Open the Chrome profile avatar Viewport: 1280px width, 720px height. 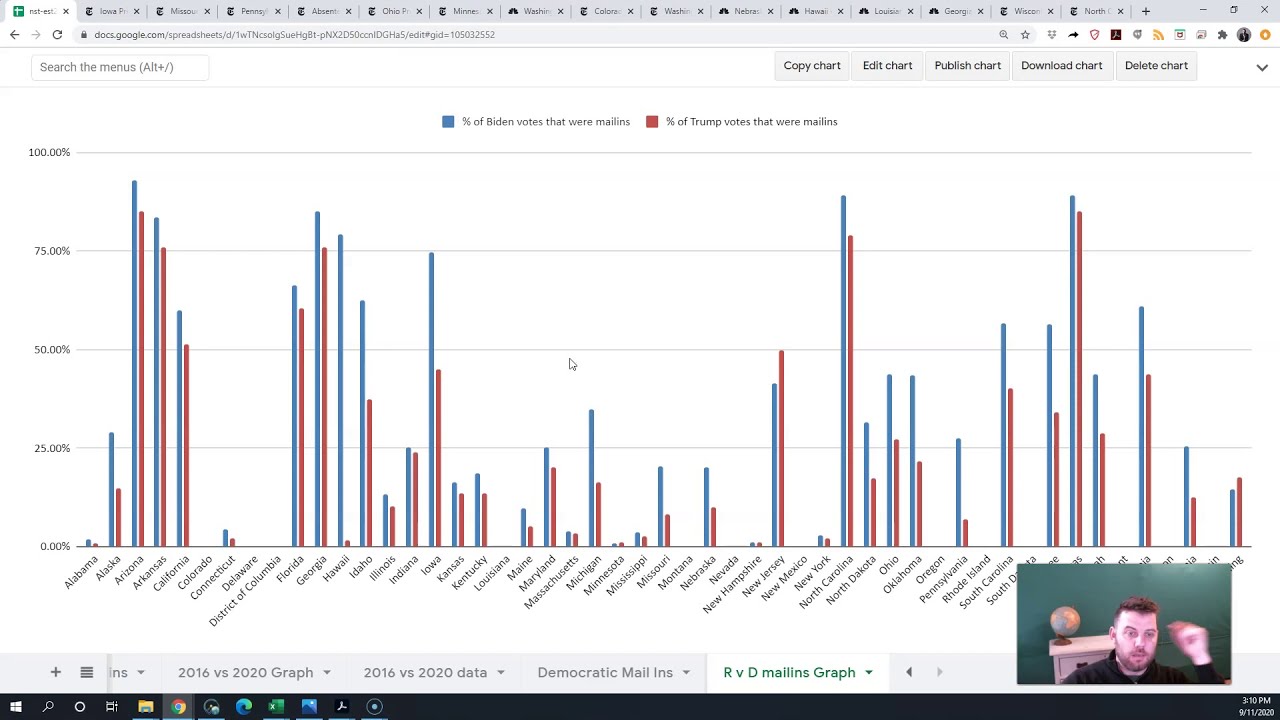point(1244,35)
